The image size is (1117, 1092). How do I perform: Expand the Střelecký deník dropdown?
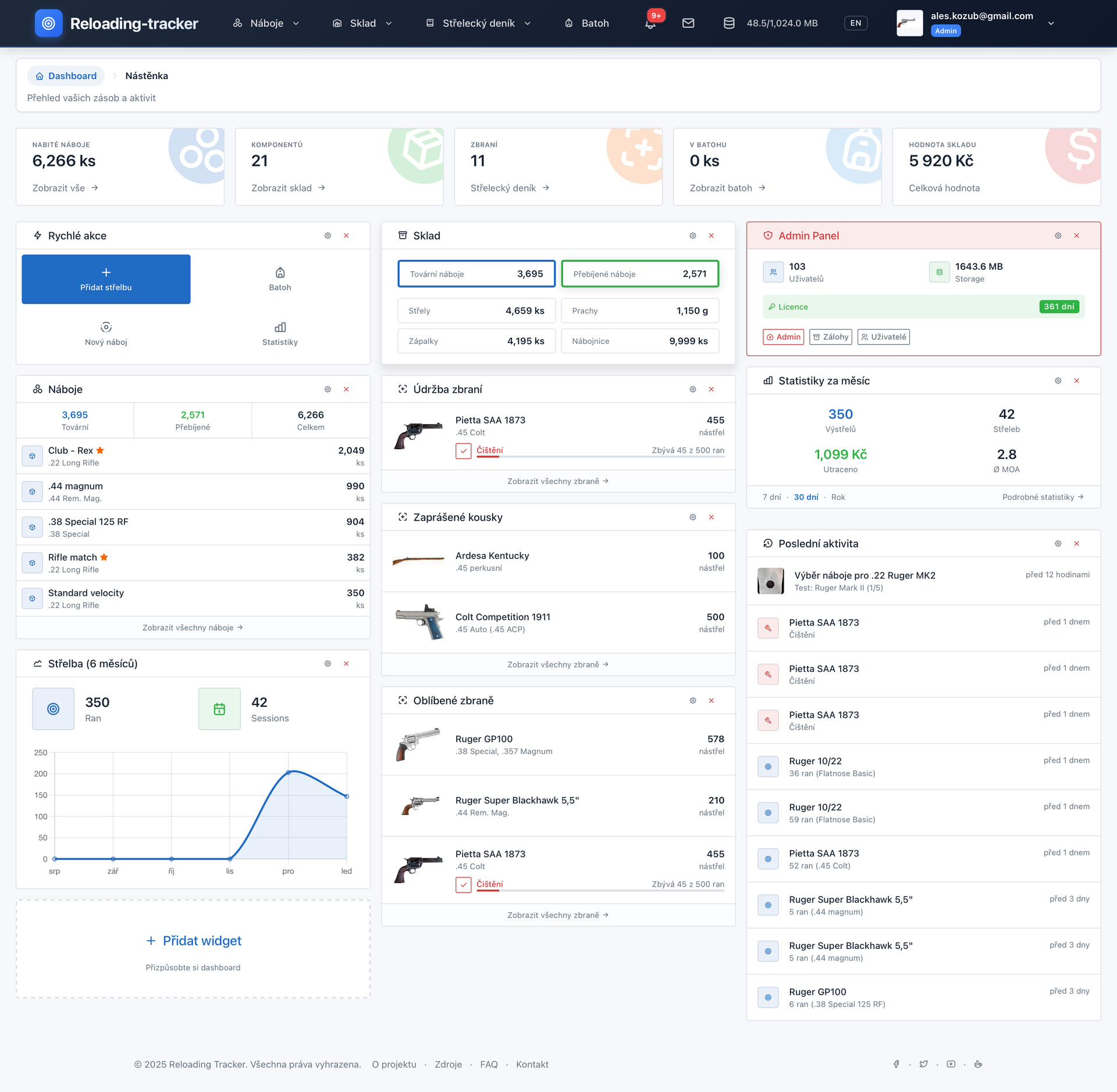pos(478,23)
